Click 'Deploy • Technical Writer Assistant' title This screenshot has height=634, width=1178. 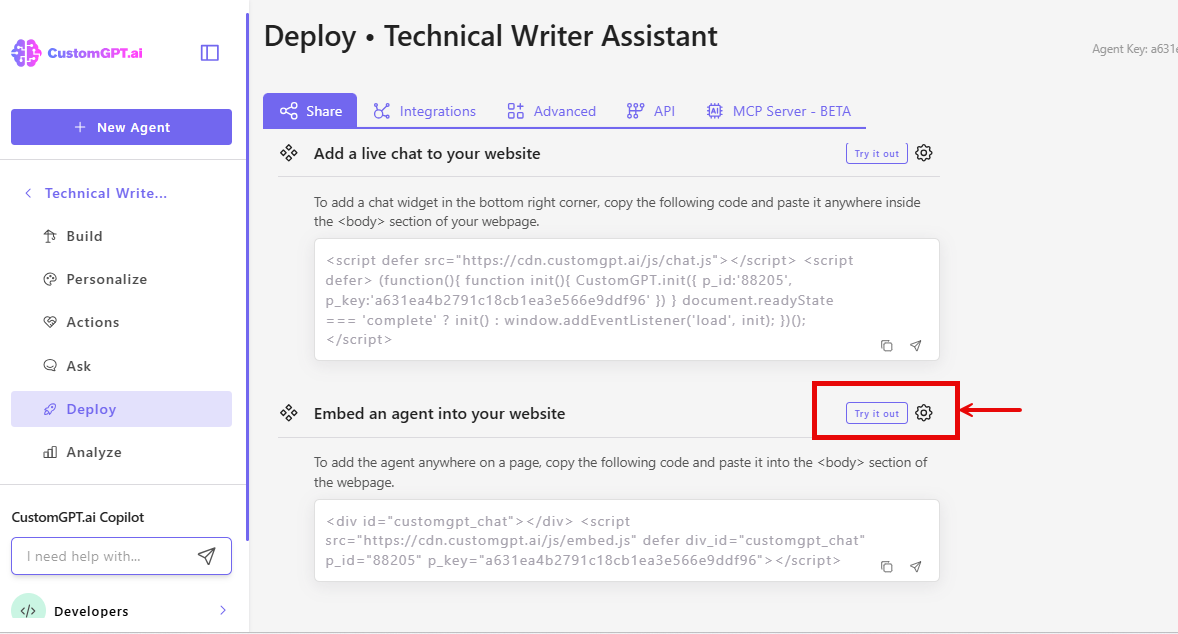tap(491, 36)
